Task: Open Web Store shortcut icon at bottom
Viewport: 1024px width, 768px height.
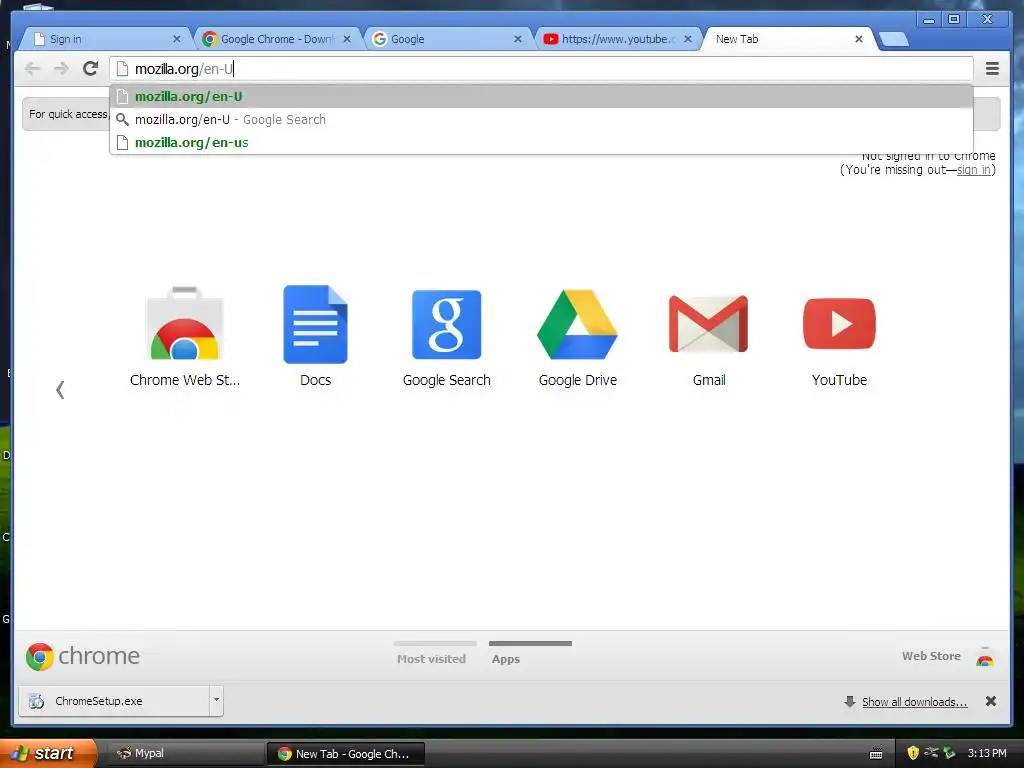Action: pos(985,656)
